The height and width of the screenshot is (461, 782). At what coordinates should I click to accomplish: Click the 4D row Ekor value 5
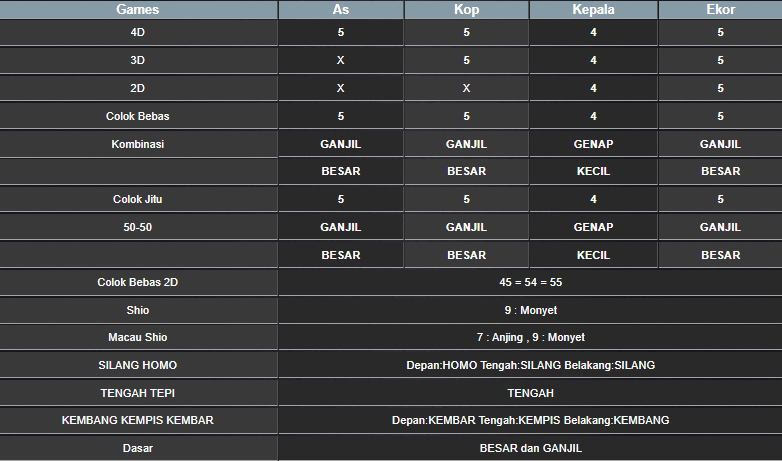click(x=721, y=32)
